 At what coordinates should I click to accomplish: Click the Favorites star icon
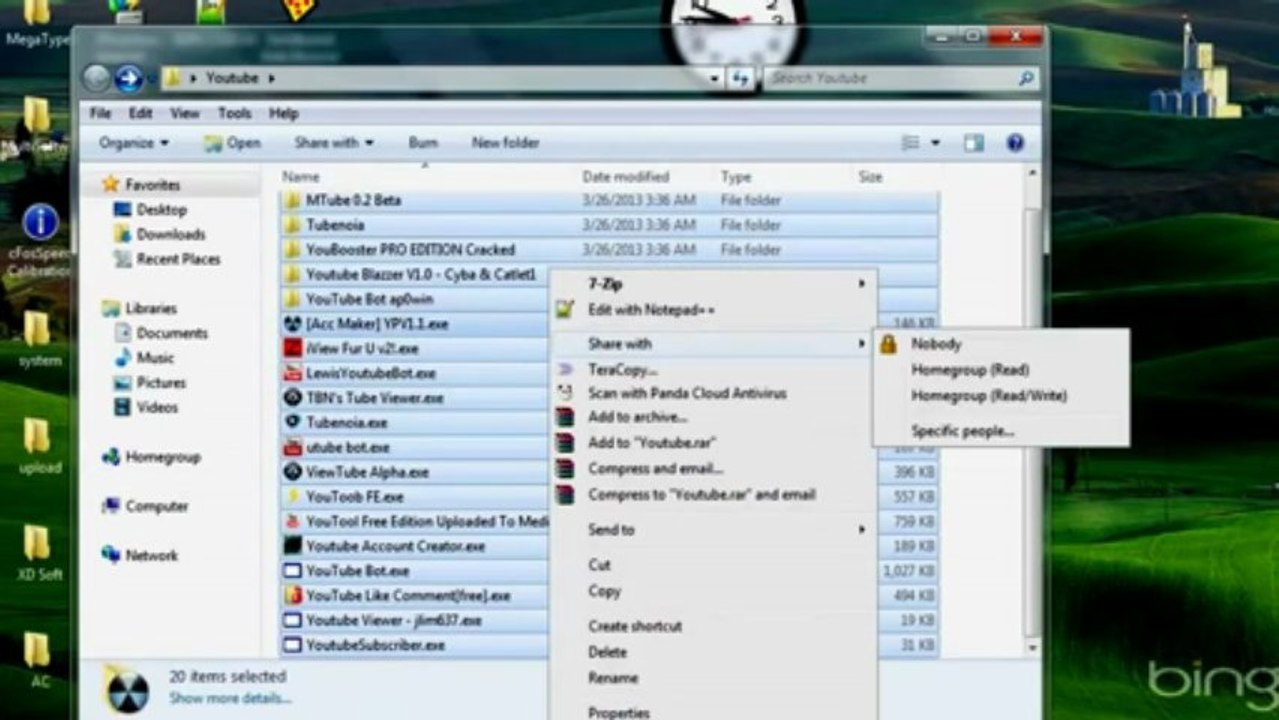(110, 184)
